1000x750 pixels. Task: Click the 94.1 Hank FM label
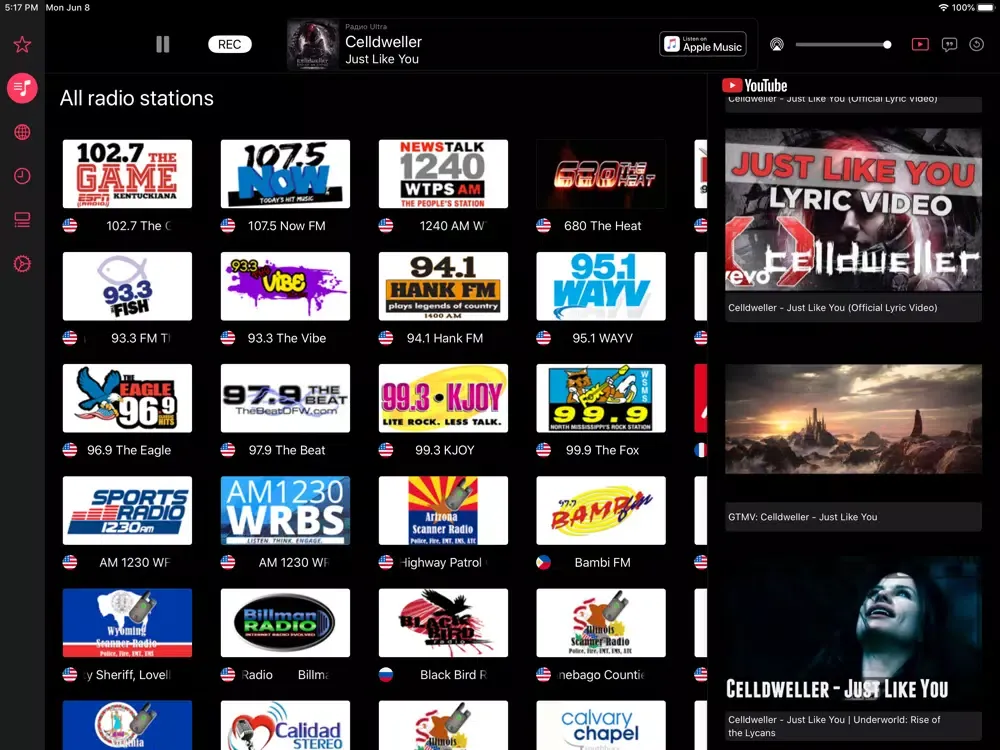click(x=445, y=338)
